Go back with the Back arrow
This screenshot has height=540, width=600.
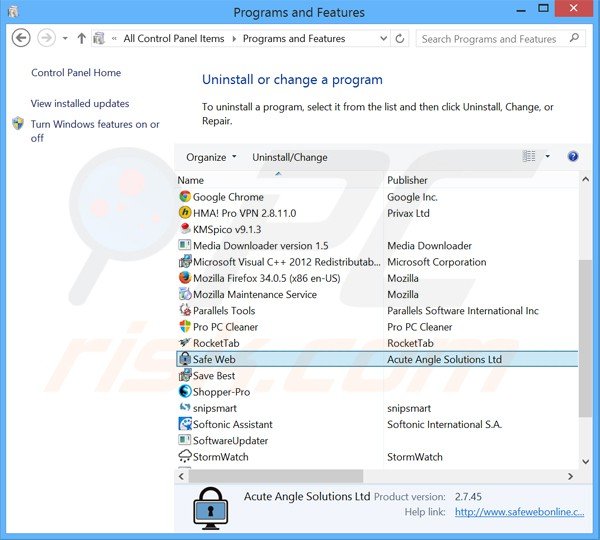pyautogui.click(x=21, y=38)
